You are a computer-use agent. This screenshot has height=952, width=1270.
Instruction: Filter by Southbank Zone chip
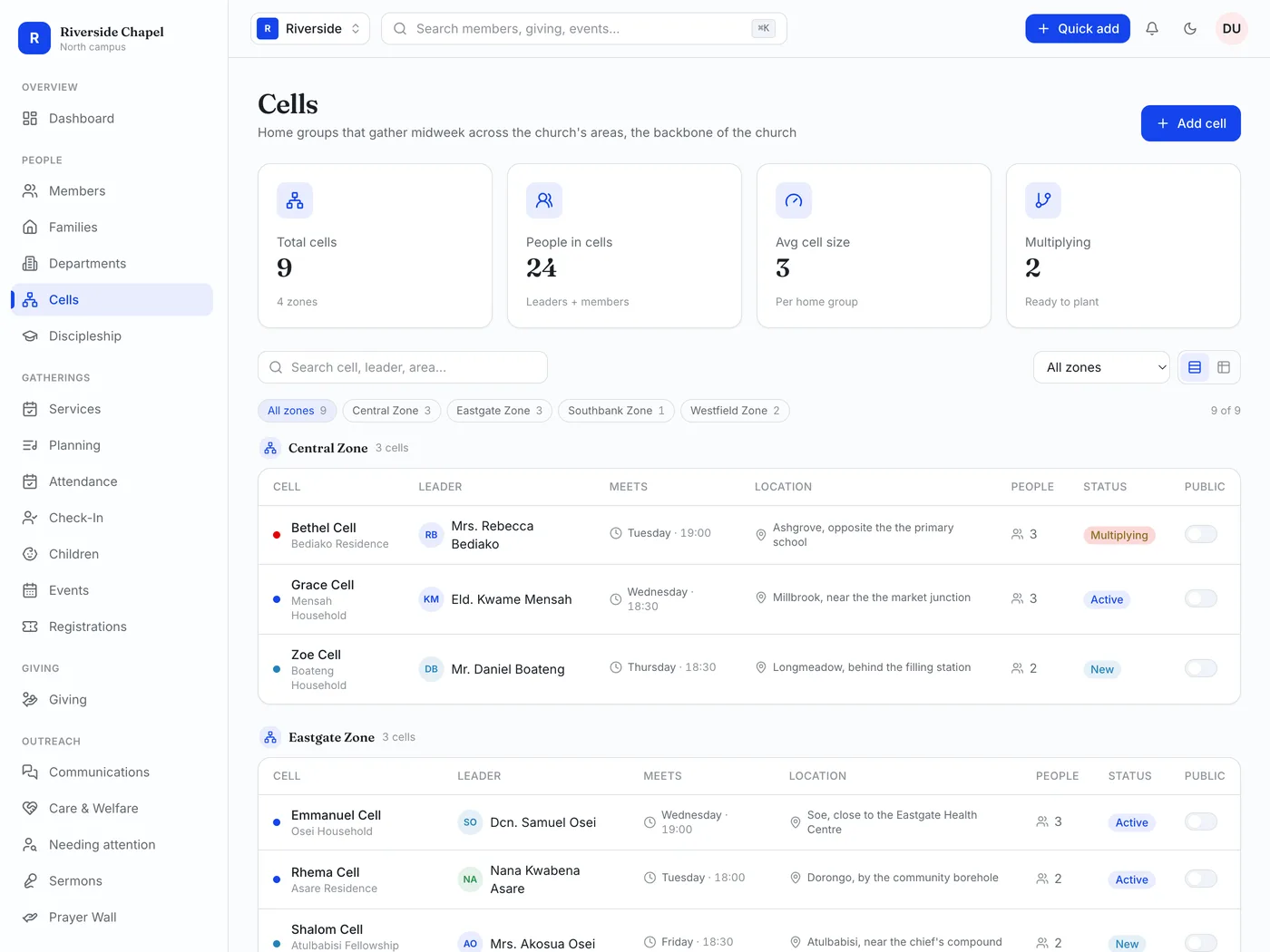pos(617,411)
